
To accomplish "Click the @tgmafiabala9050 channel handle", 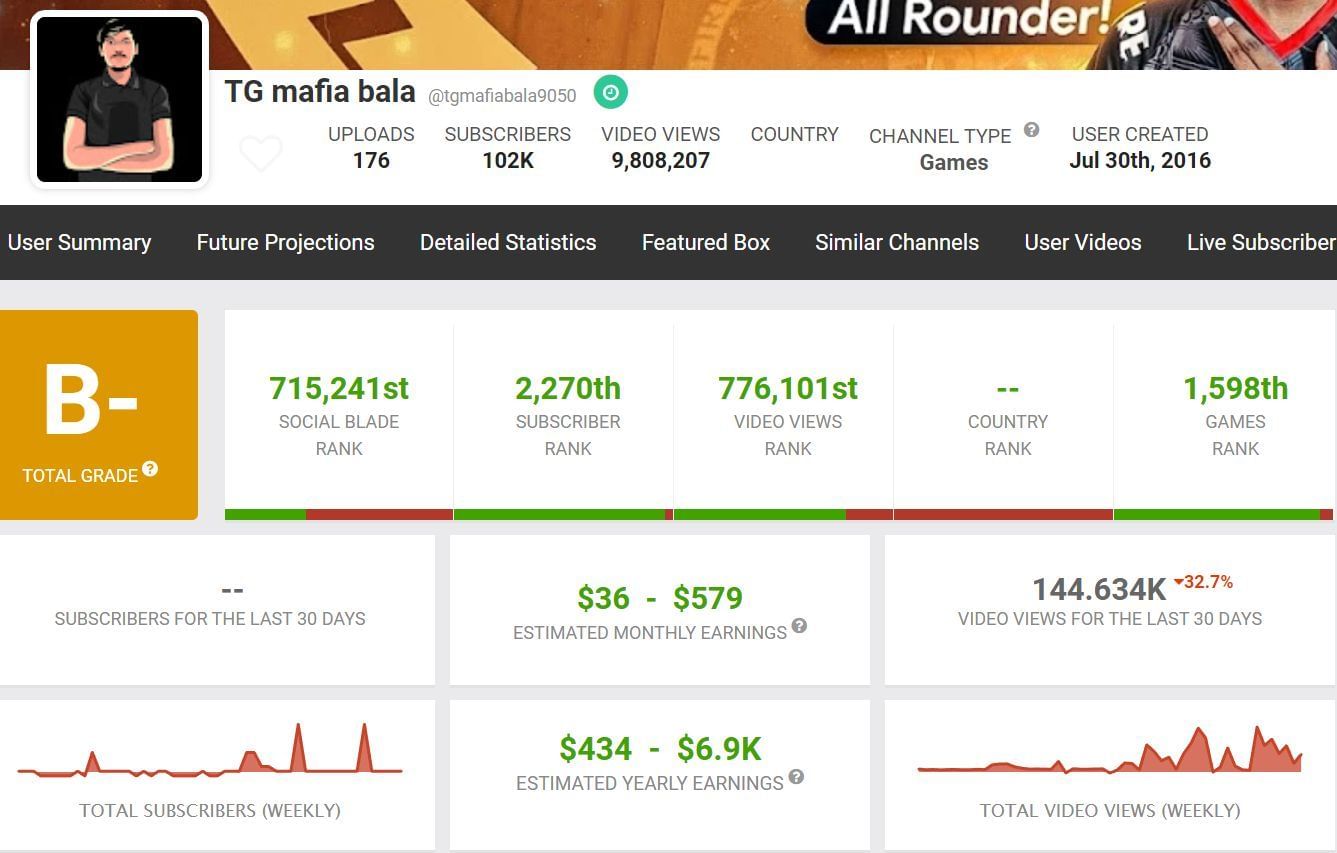I will (x=502, y=96).
